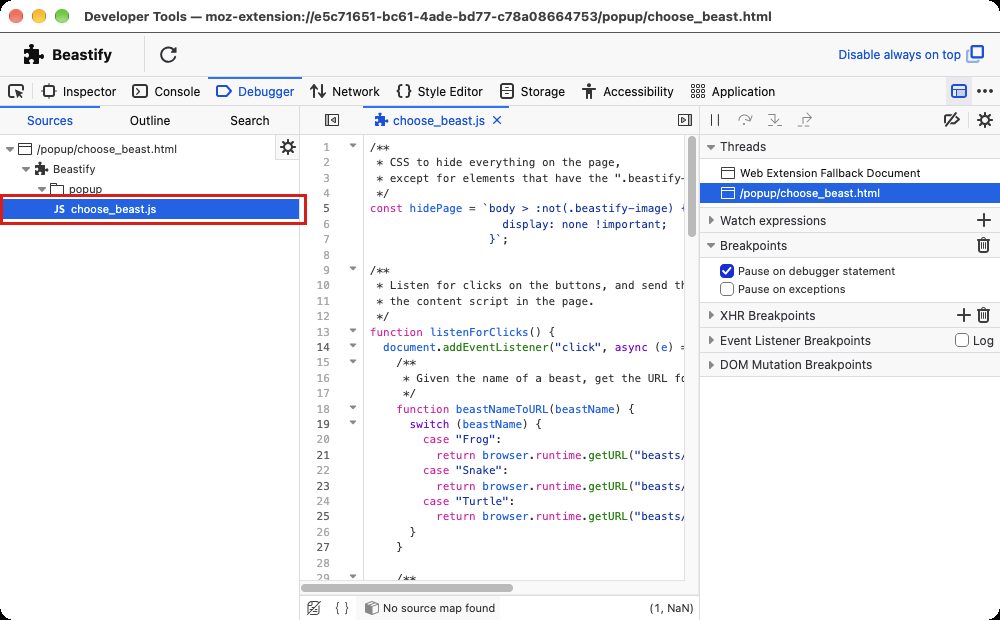Expand the XHR Breakpoints section

pos(711,315)
